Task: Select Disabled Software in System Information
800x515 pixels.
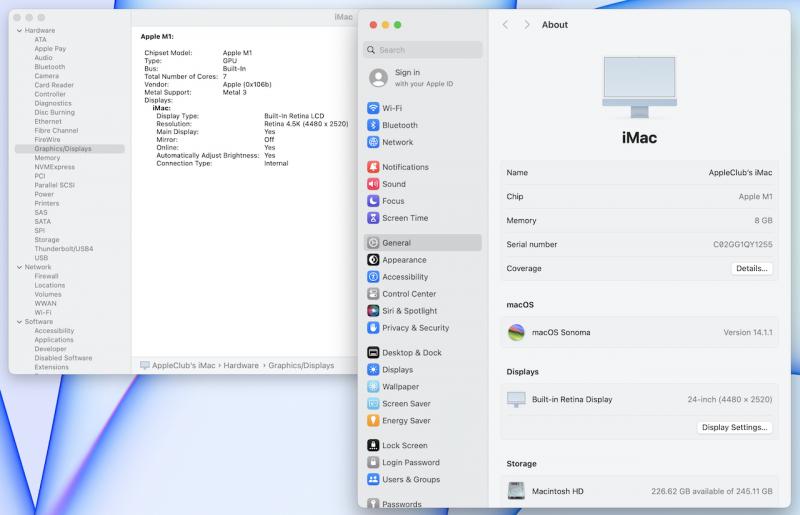Action: (x=63, y=358)
